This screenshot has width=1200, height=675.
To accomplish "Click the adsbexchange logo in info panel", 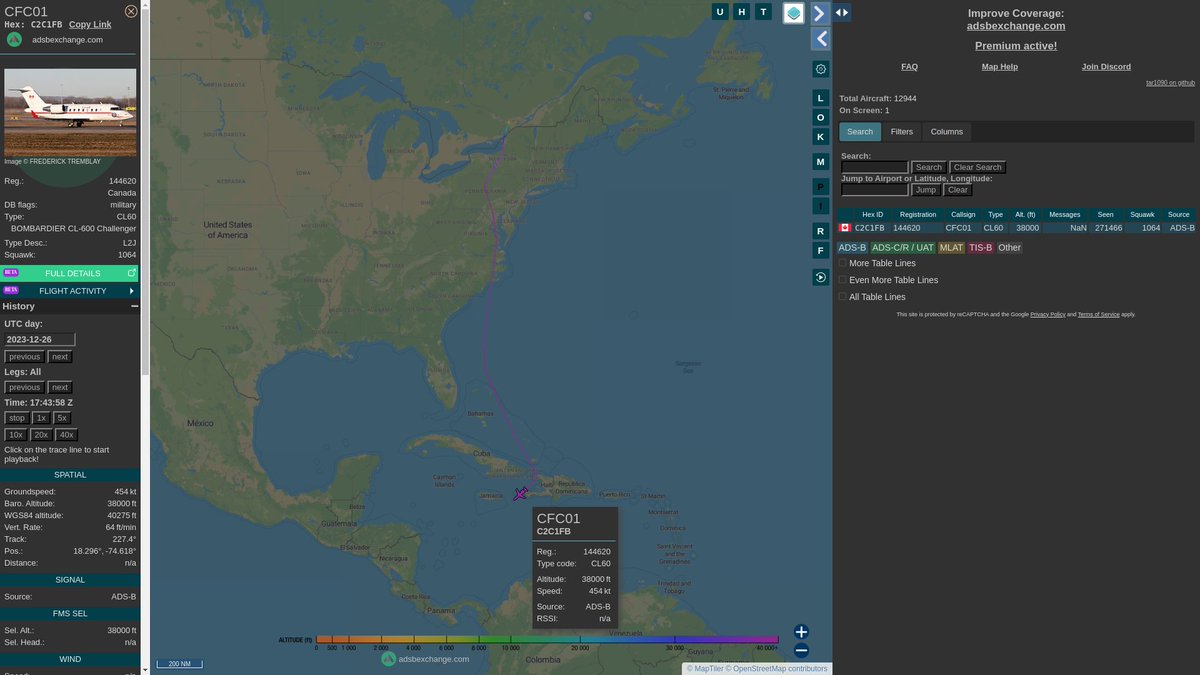I will click(14, 39).
